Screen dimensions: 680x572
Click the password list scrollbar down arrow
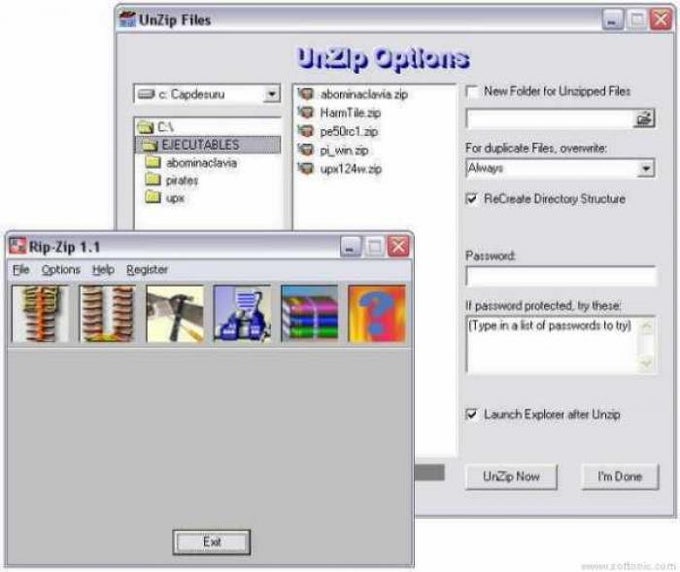point(646,363)
